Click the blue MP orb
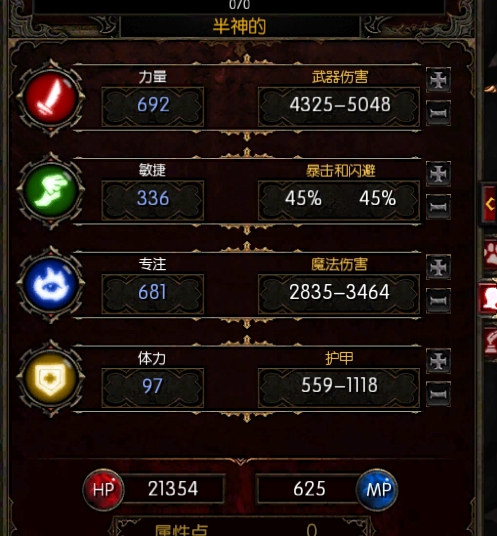Screen dimensions: 497x536 377,490
